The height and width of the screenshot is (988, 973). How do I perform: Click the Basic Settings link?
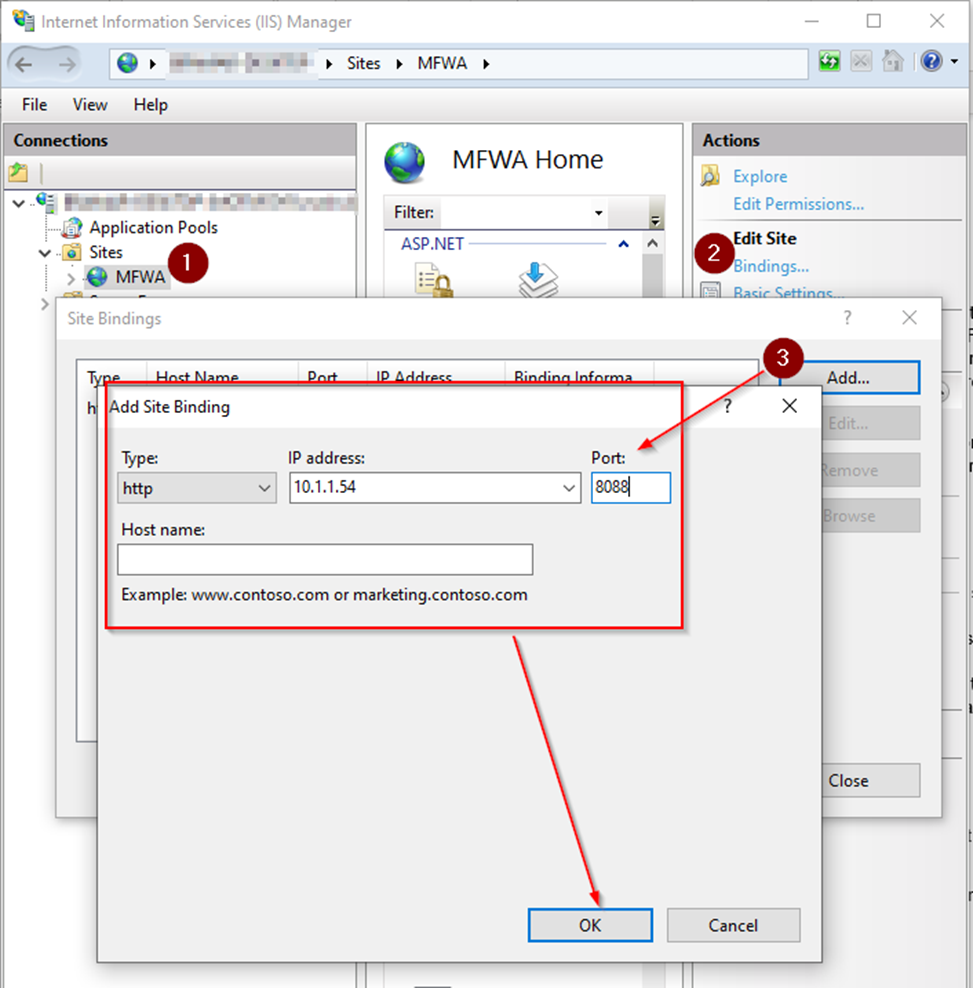788,292
